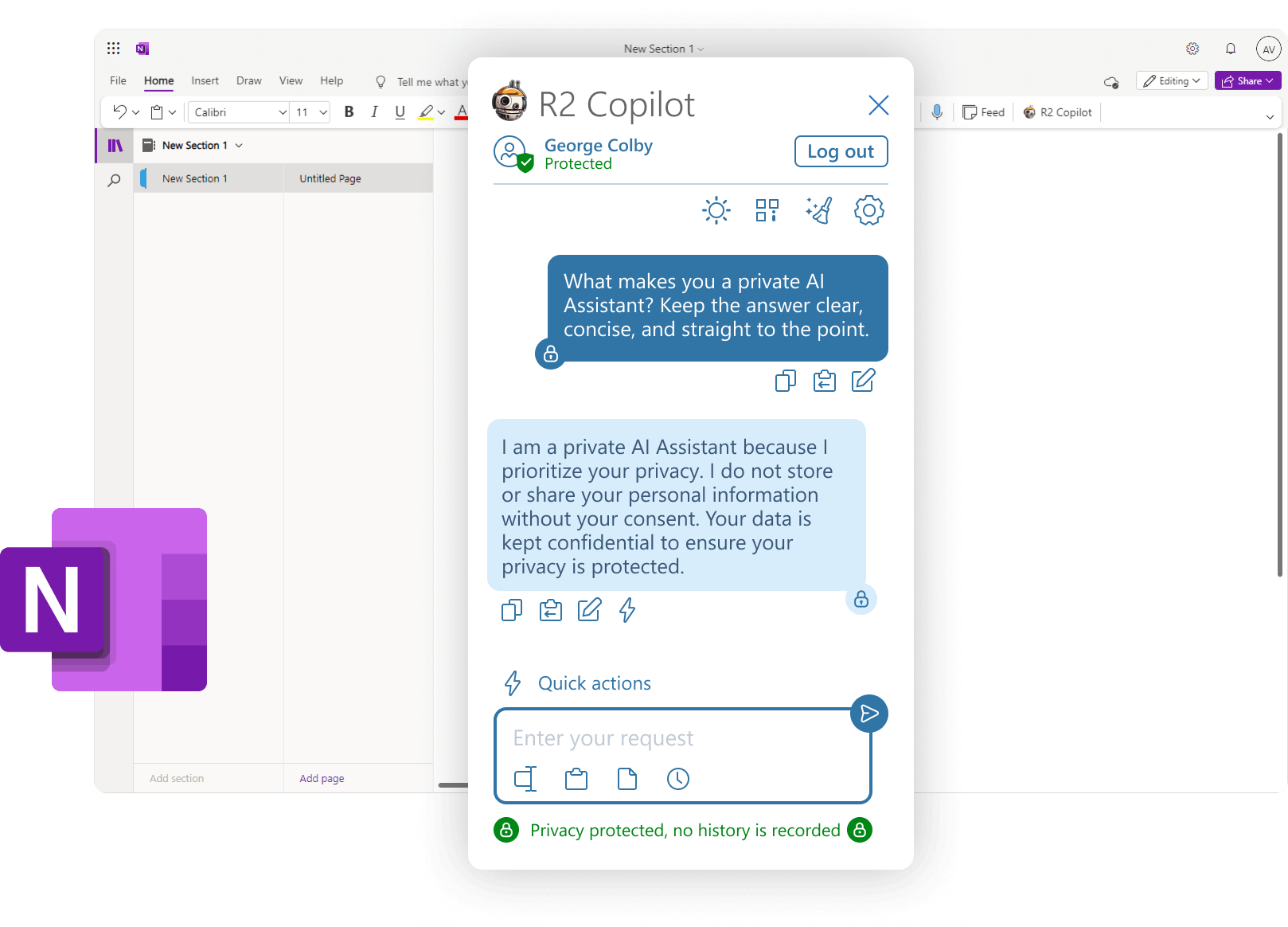Clear chat with the broom icon

pyautogui.click(x=818, y=210)
